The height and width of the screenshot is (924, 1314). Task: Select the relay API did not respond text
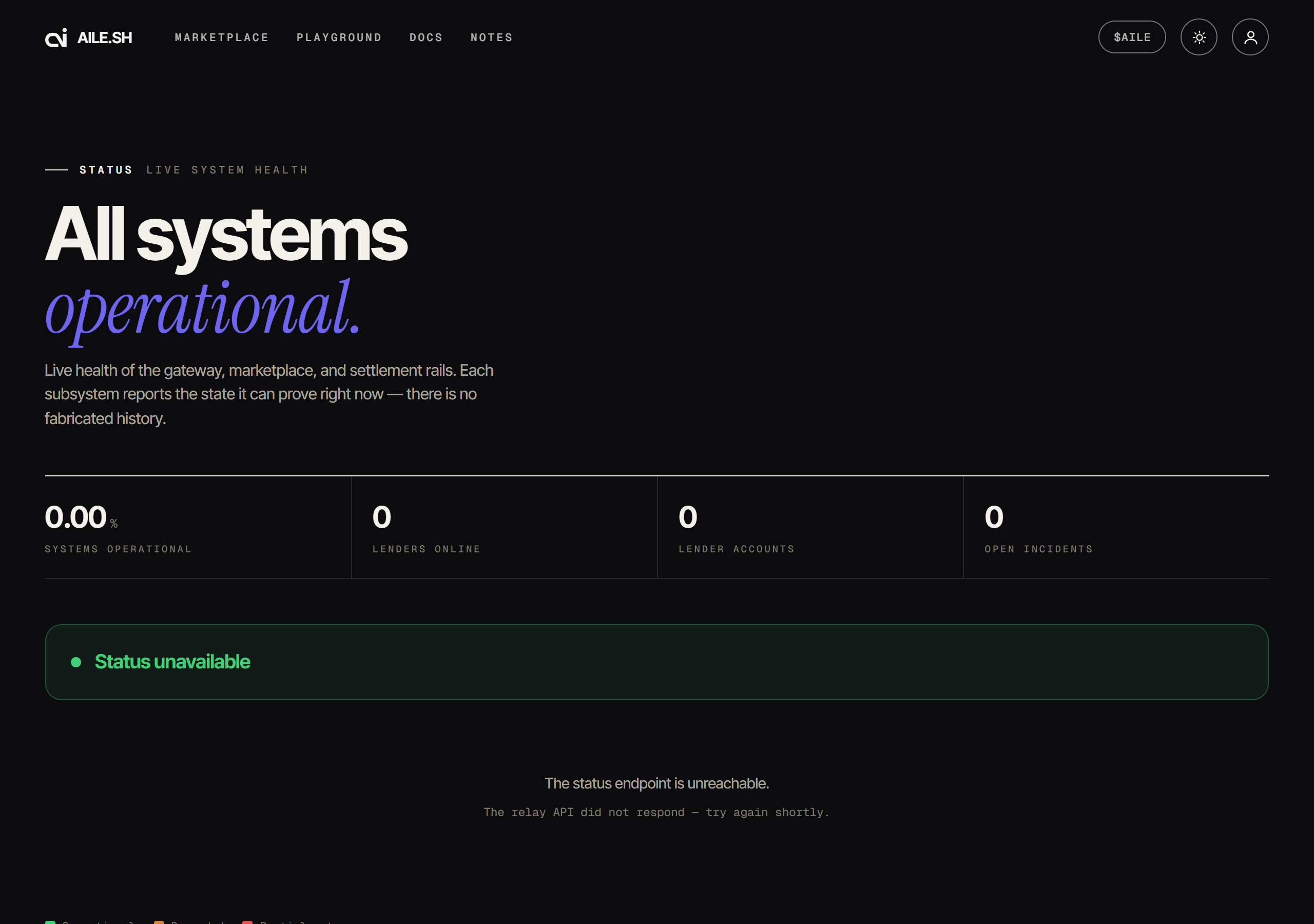pyautogui.click(x=657, y=813)
